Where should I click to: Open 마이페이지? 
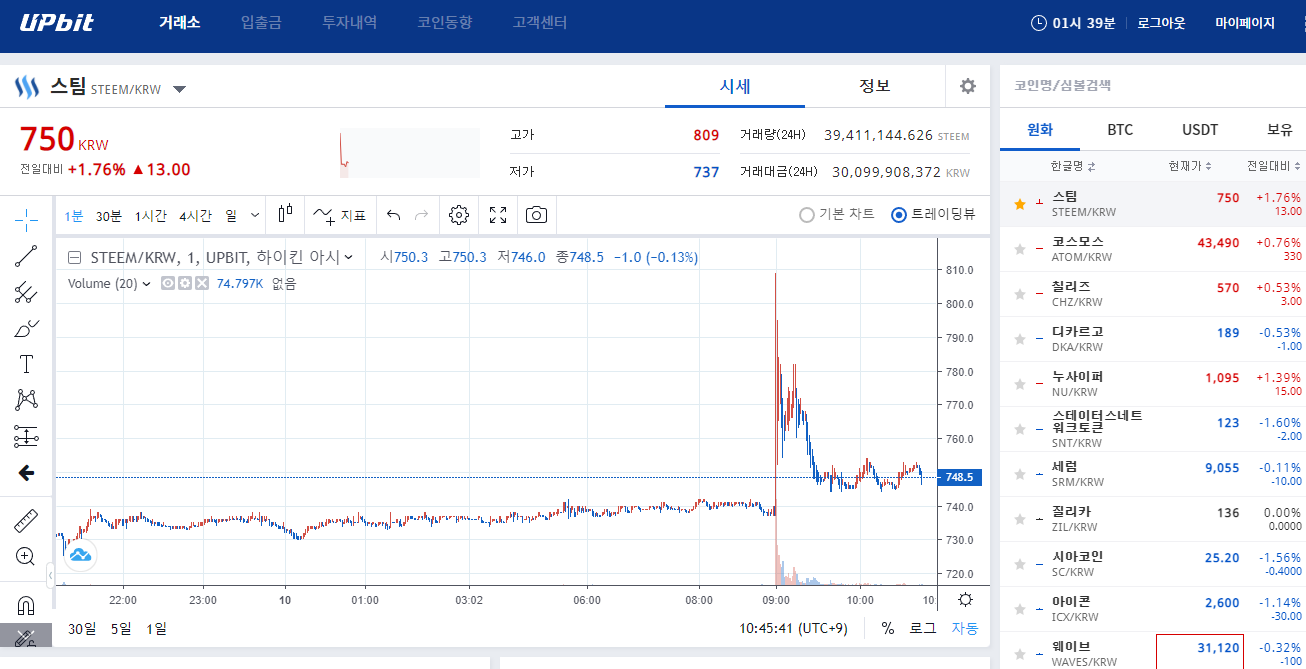[1245, 22]
